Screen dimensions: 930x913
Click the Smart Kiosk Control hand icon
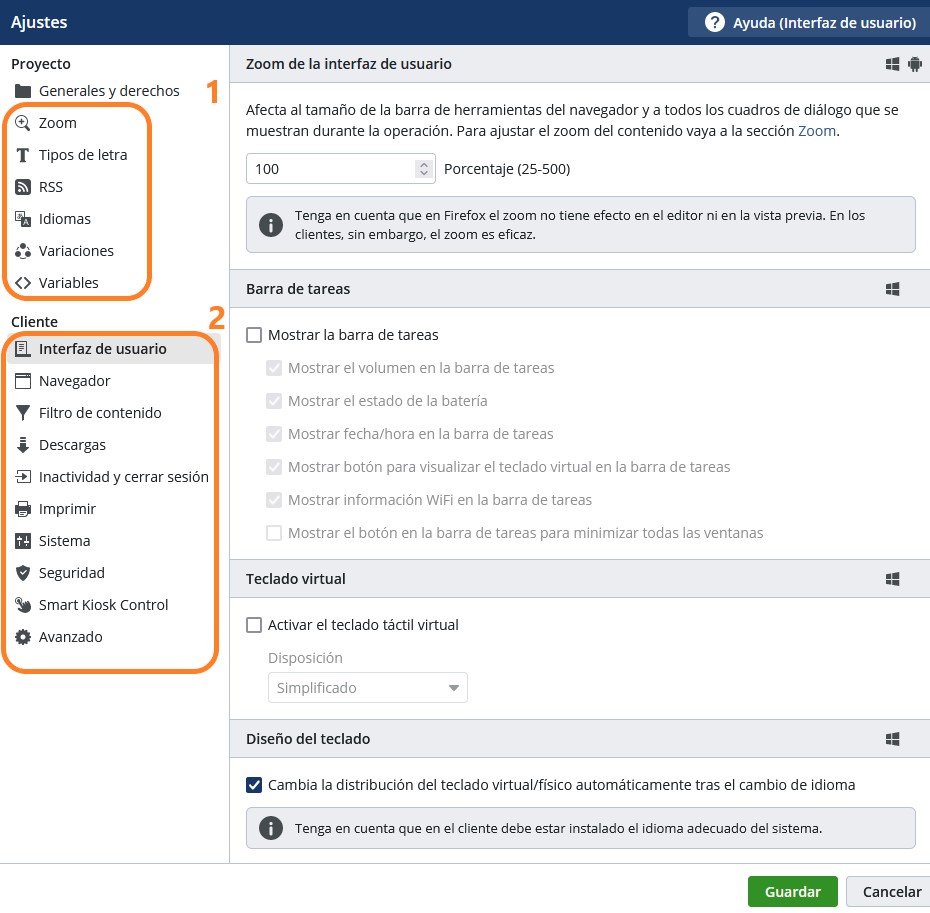[x=23, y=606]
